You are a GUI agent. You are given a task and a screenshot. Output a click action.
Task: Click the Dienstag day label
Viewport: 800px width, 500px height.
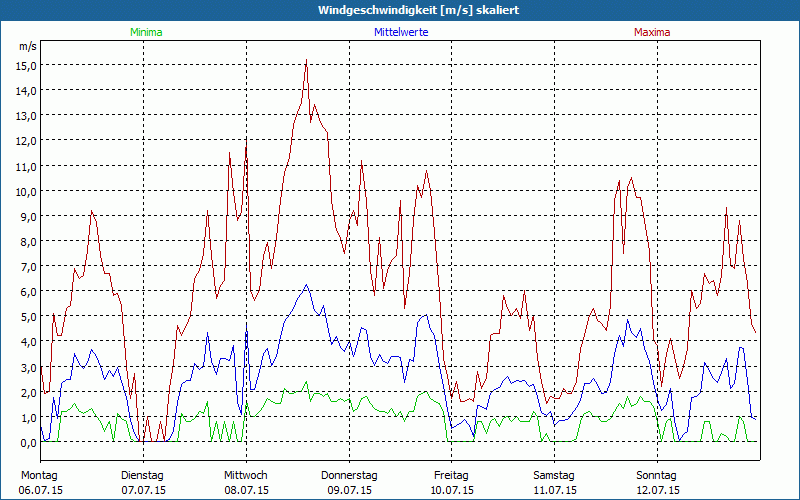click(143, 475)
